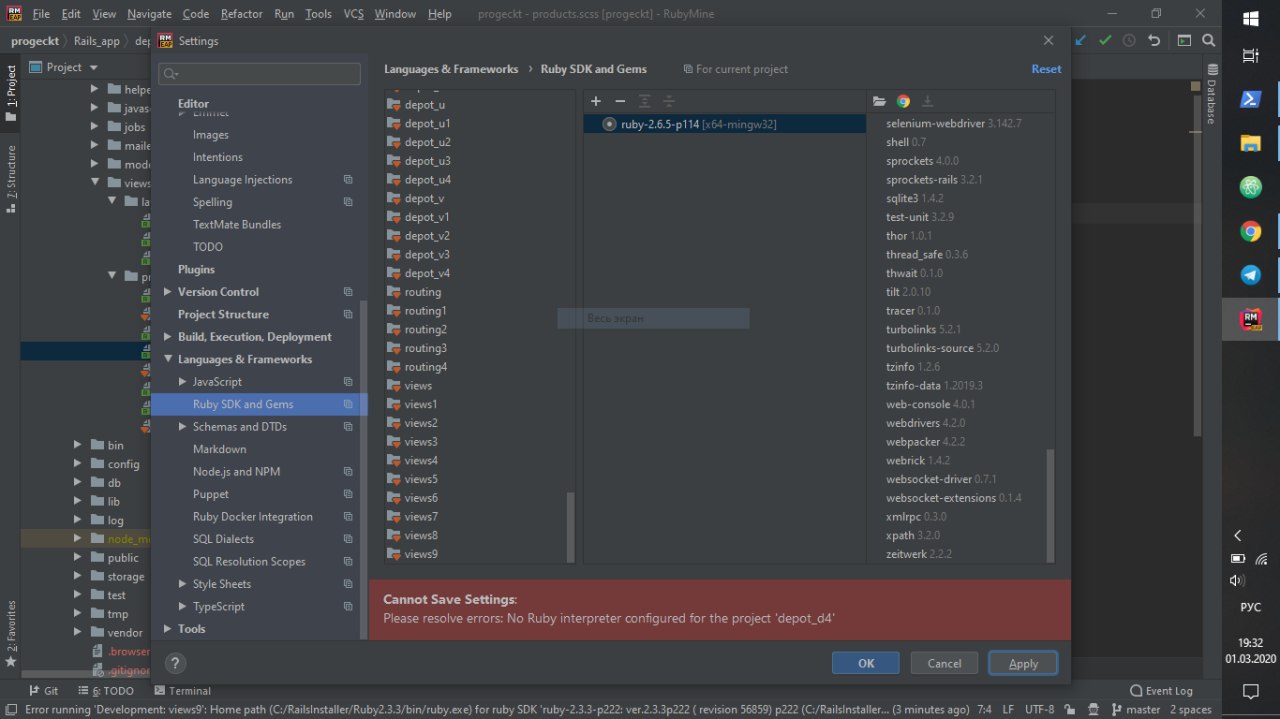The width and height of the screenshot is (1280, 719).
Task: Open Windows notification center icon
Action: 1250,691
